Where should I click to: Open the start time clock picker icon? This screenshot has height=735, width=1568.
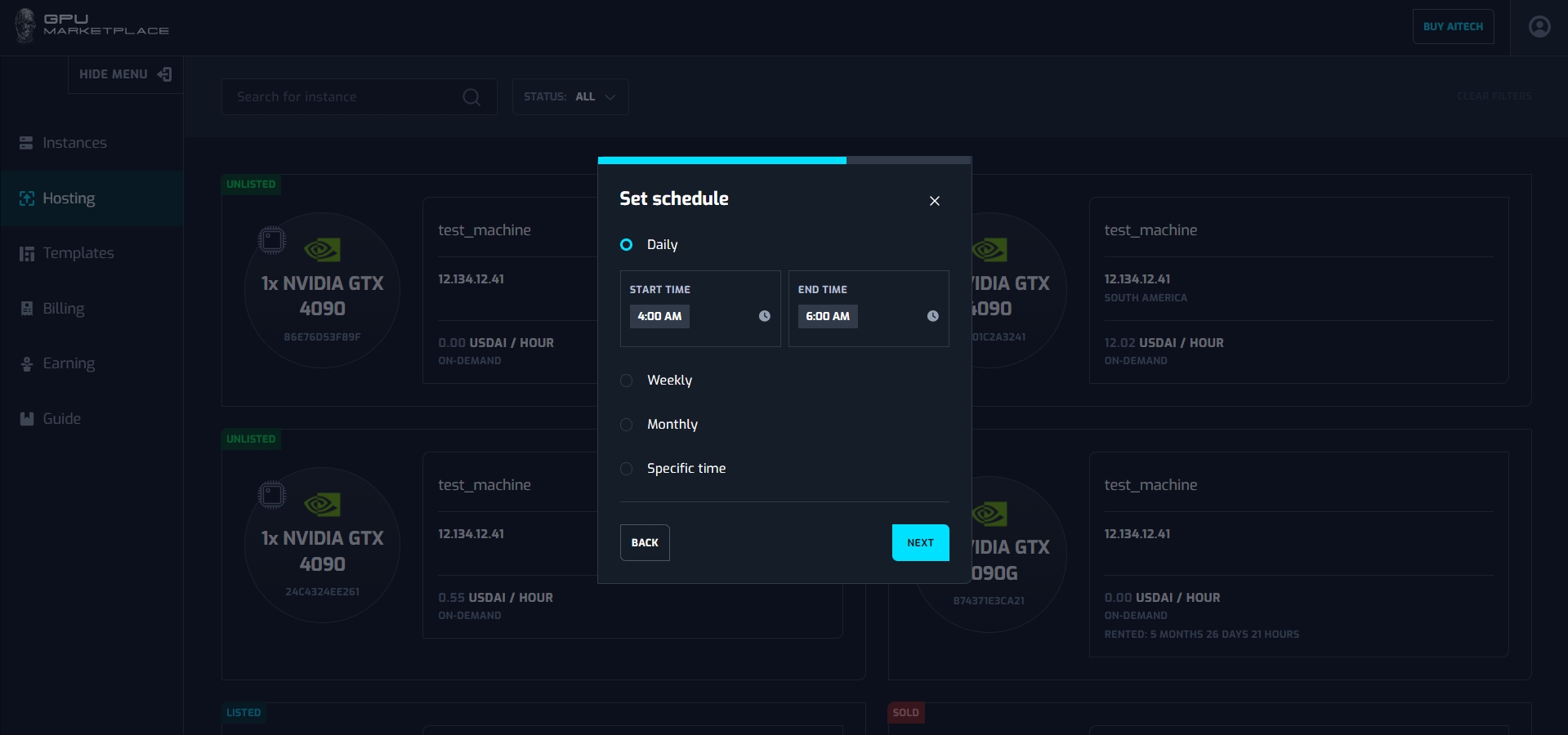click(x=764, y=316)
